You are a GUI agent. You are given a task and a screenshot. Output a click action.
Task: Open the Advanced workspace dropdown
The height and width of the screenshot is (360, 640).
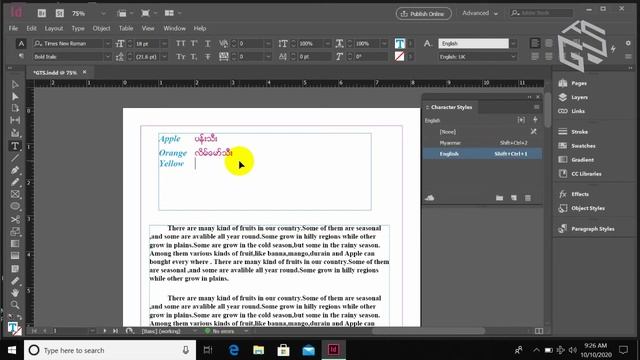(x=480, y=13)
